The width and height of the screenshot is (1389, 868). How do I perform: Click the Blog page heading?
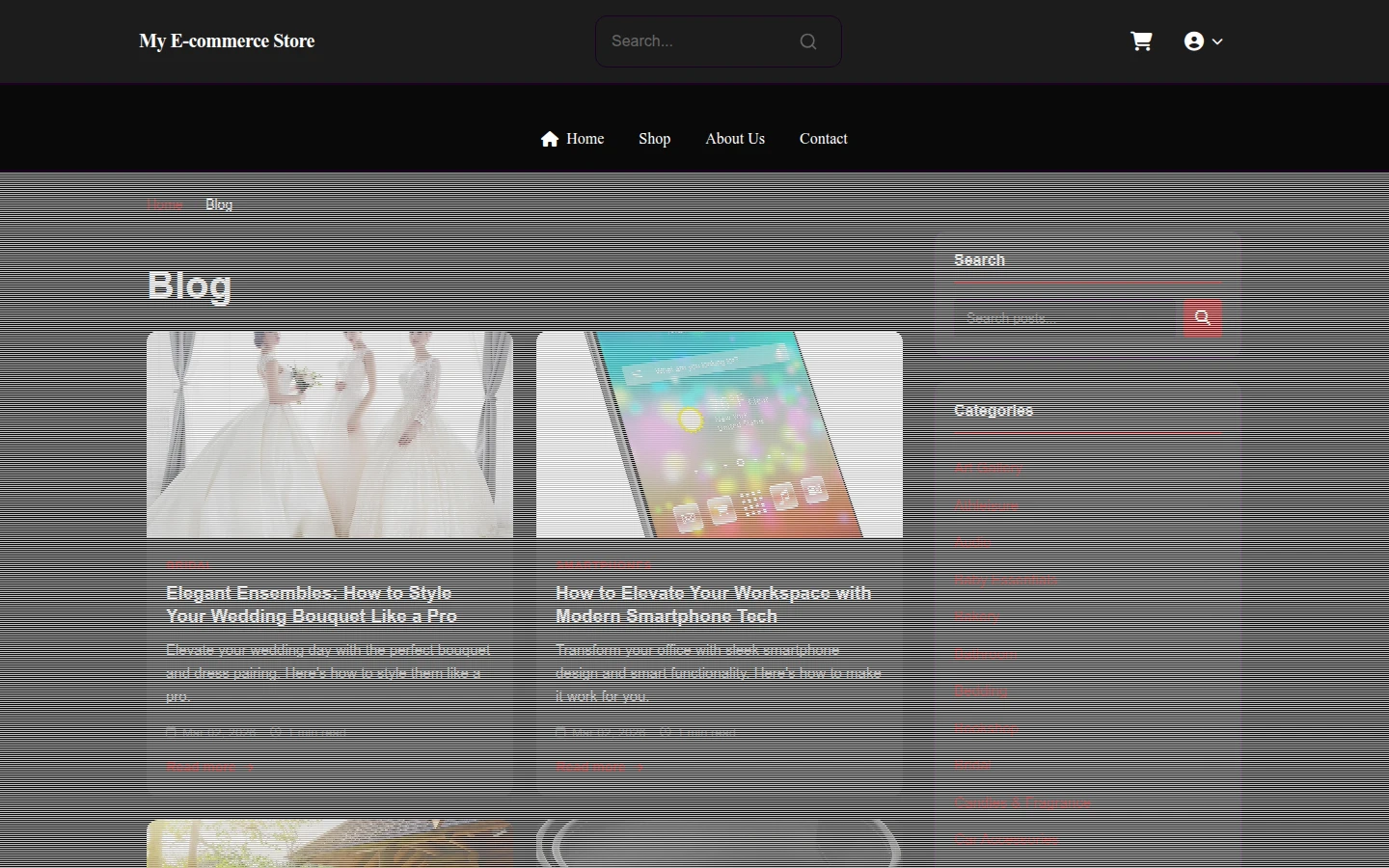[190, 285]
